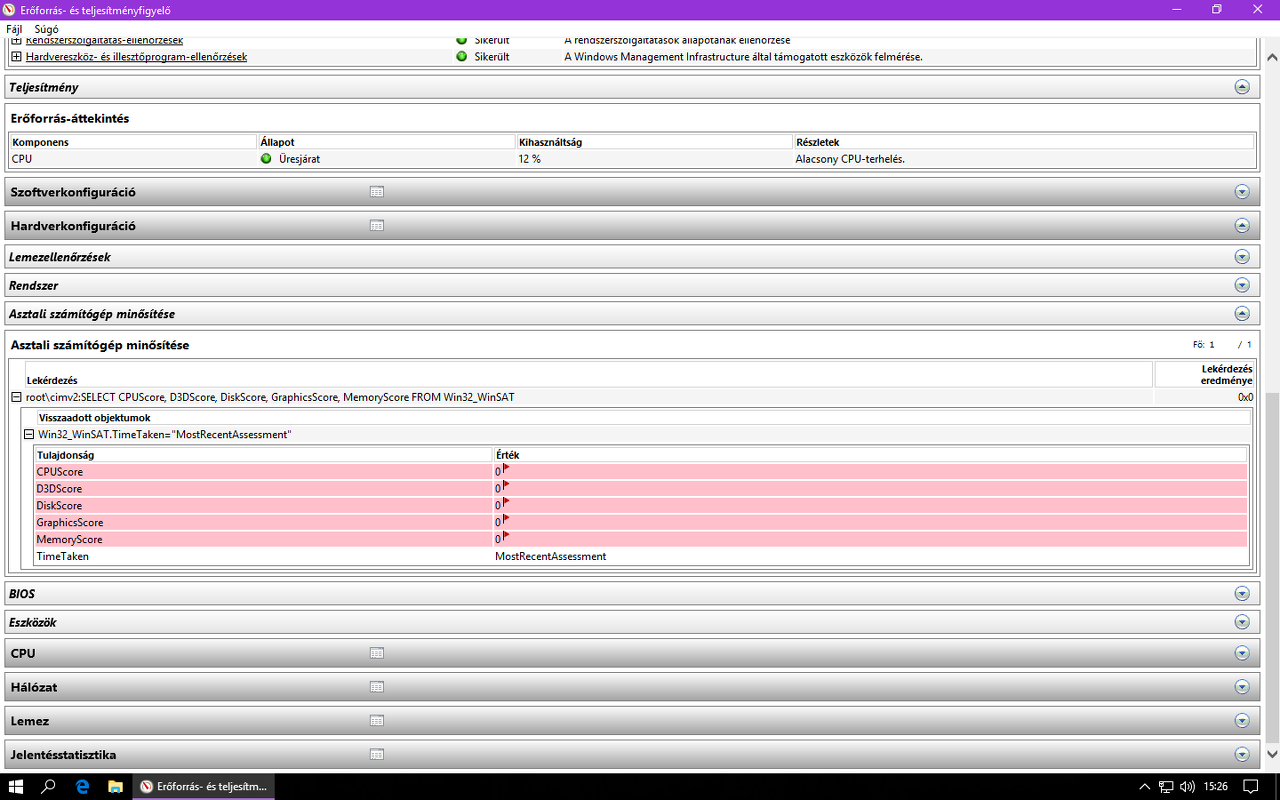Select the MemoryScore property cell

click(x=263, y=540)
